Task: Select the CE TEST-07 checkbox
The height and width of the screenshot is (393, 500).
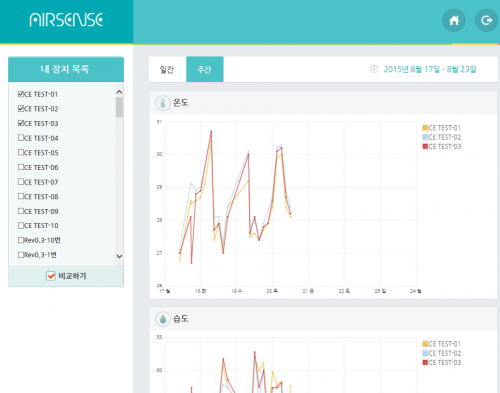Action: (21, 182)
